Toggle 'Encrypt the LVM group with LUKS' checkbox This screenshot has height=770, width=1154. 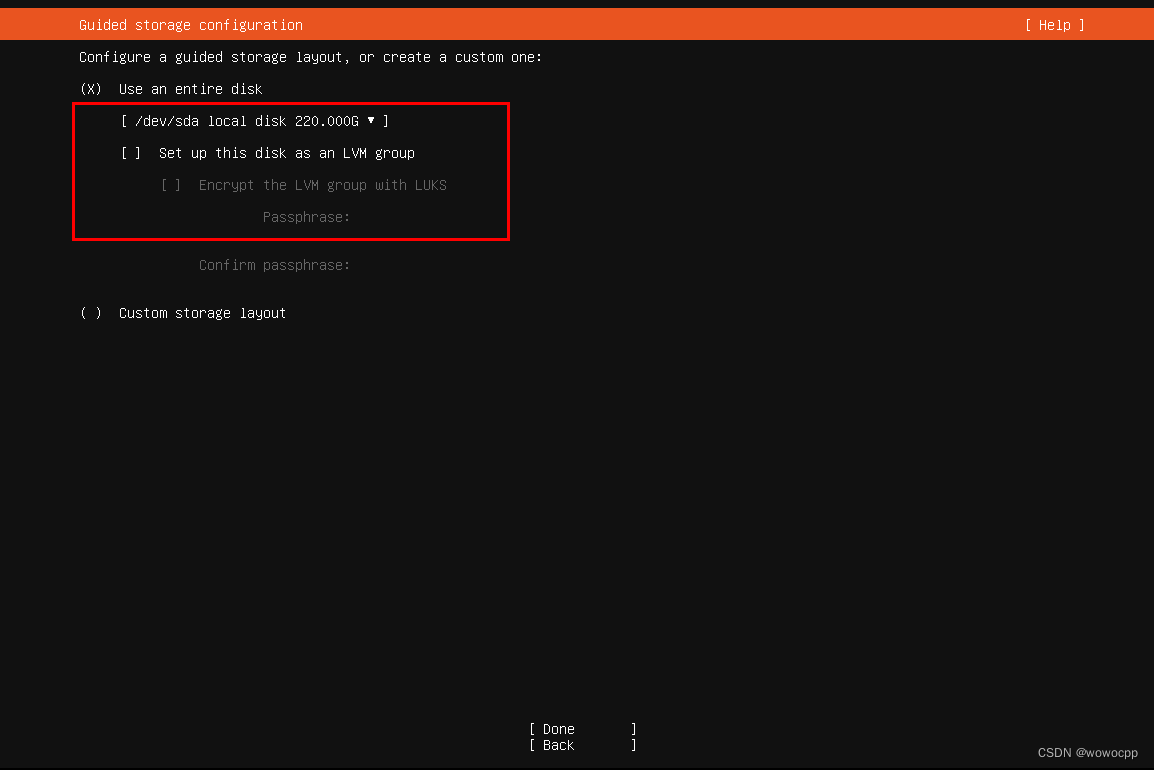(x=171, y=186)
